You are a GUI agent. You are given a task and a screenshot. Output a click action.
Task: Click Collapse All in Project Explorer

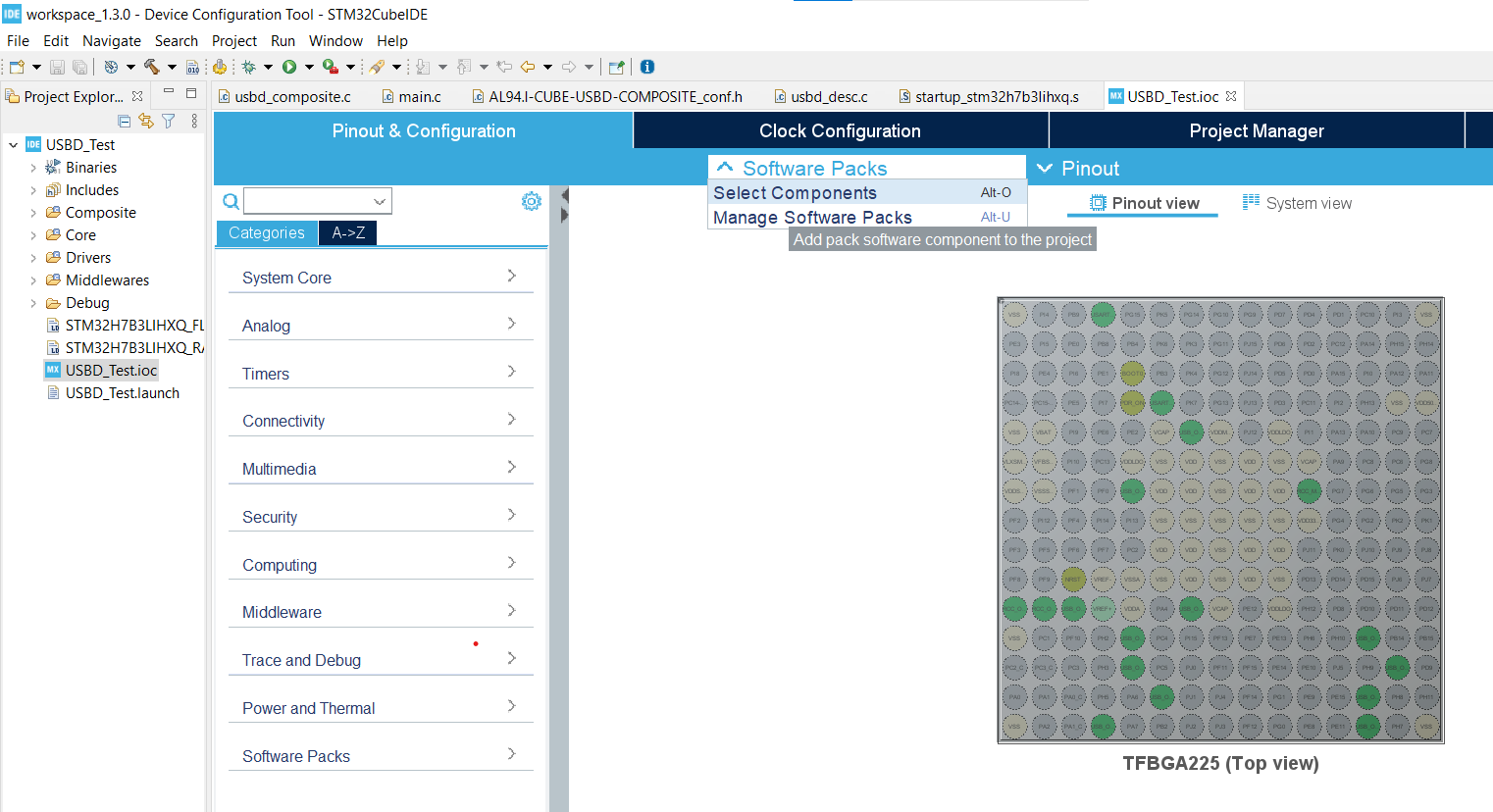[125, 121]
